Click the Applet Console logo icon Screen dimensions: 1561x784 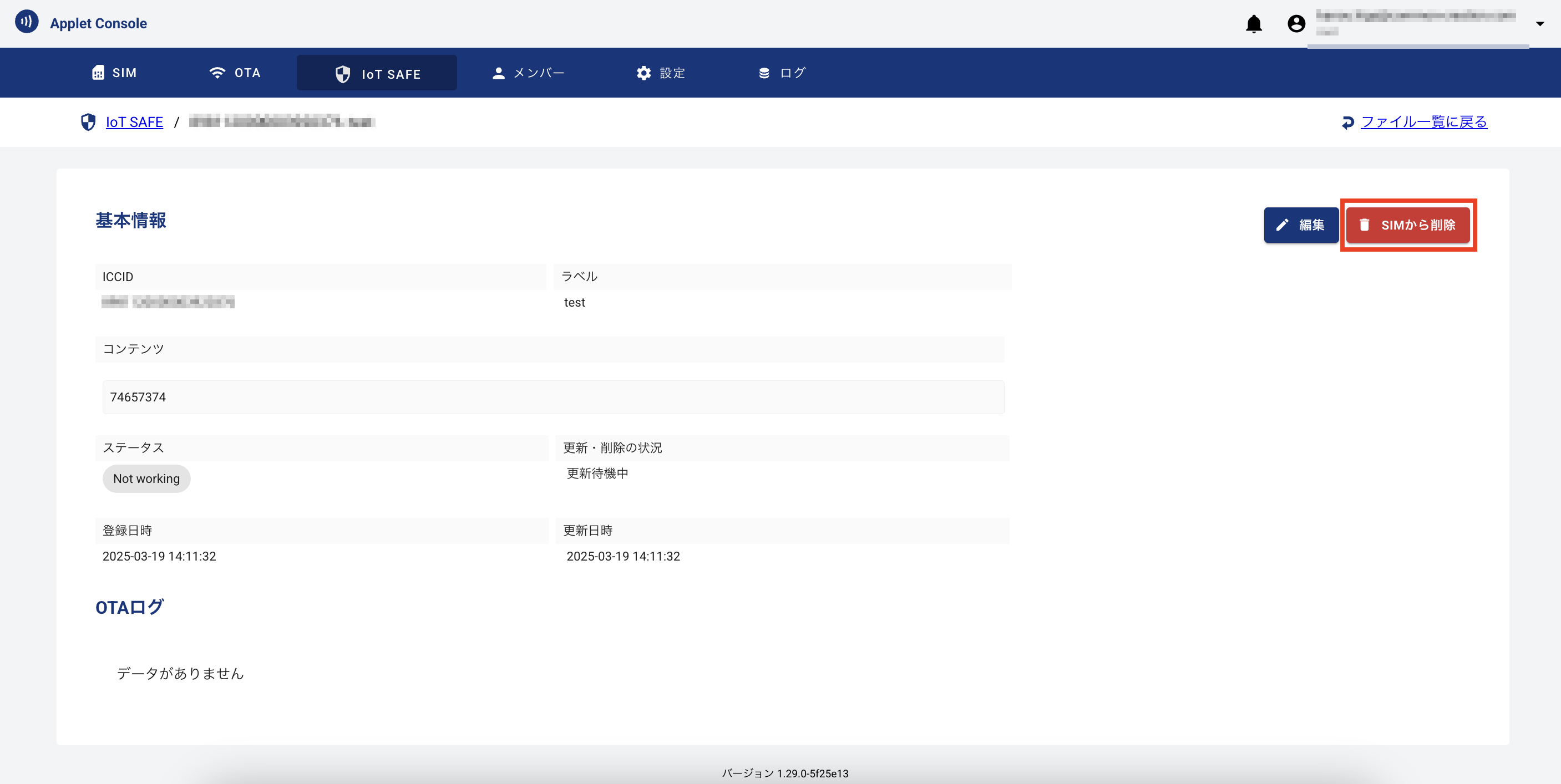(x=27, y=22)
